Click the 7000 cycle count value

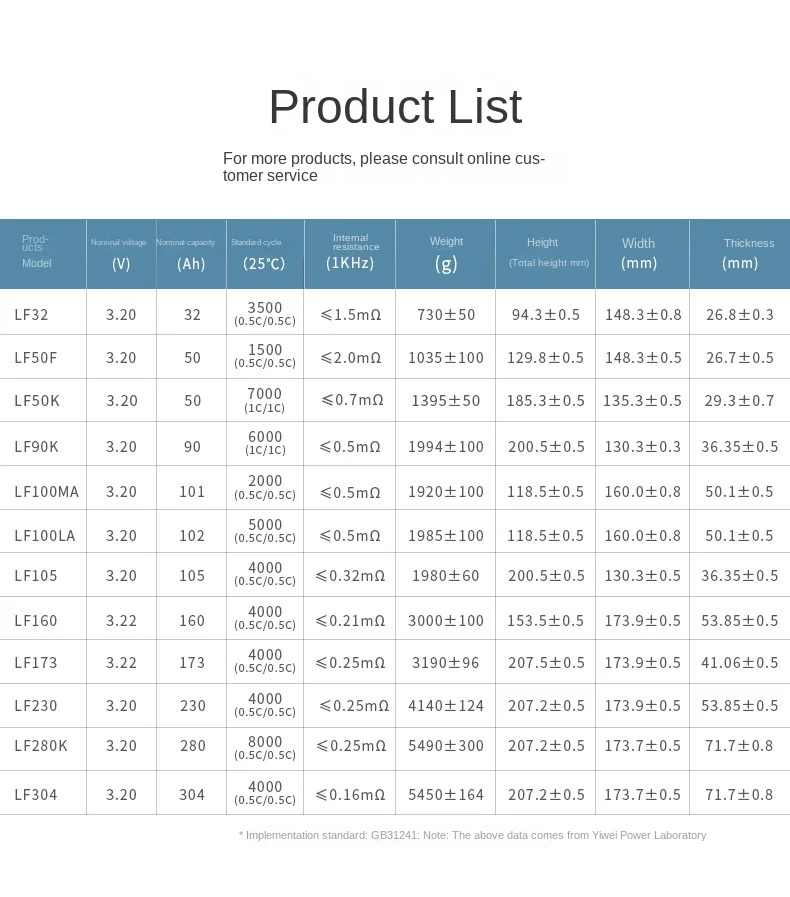tap(265, 394)
